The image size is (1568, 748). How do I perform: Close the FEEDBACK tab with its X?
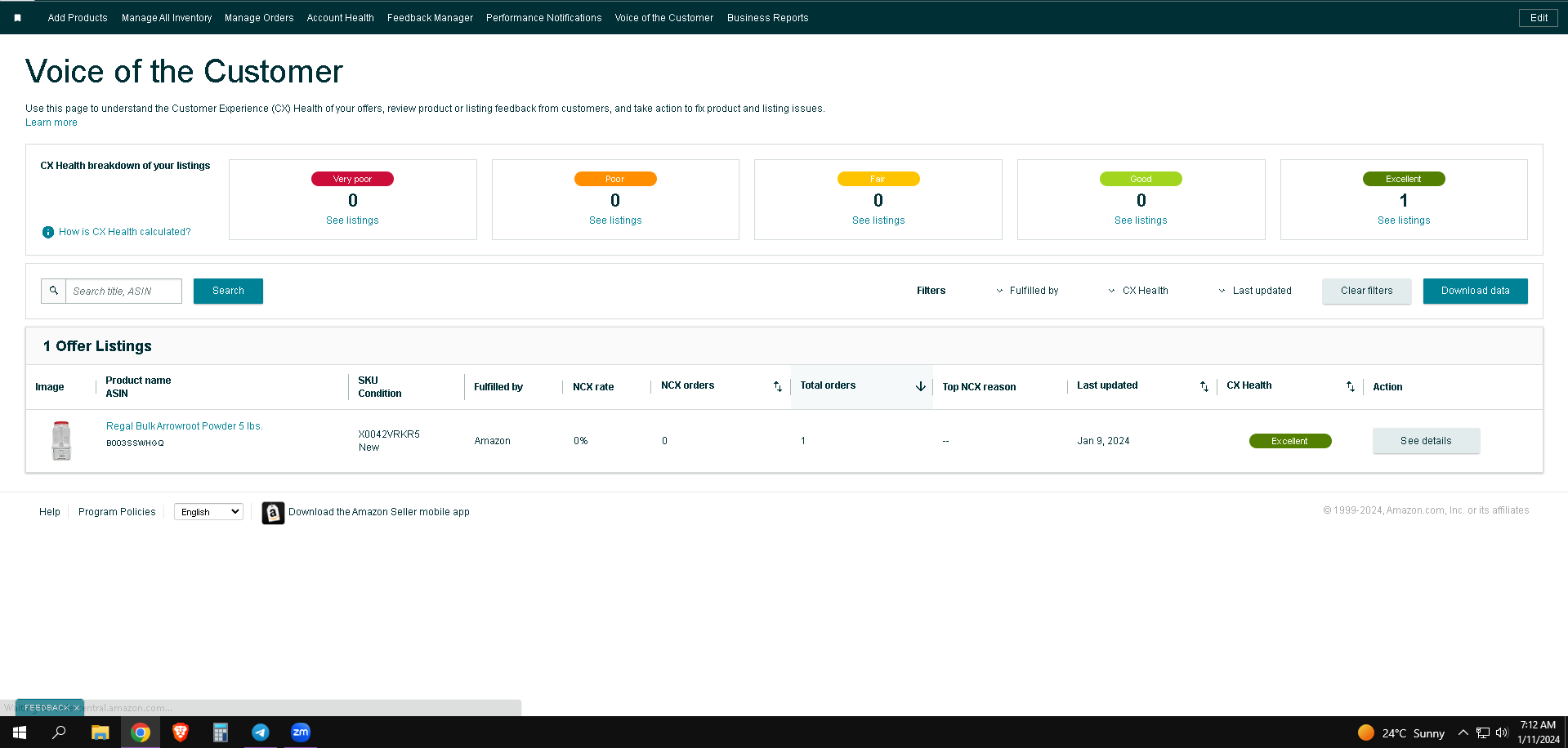[77, 708]
